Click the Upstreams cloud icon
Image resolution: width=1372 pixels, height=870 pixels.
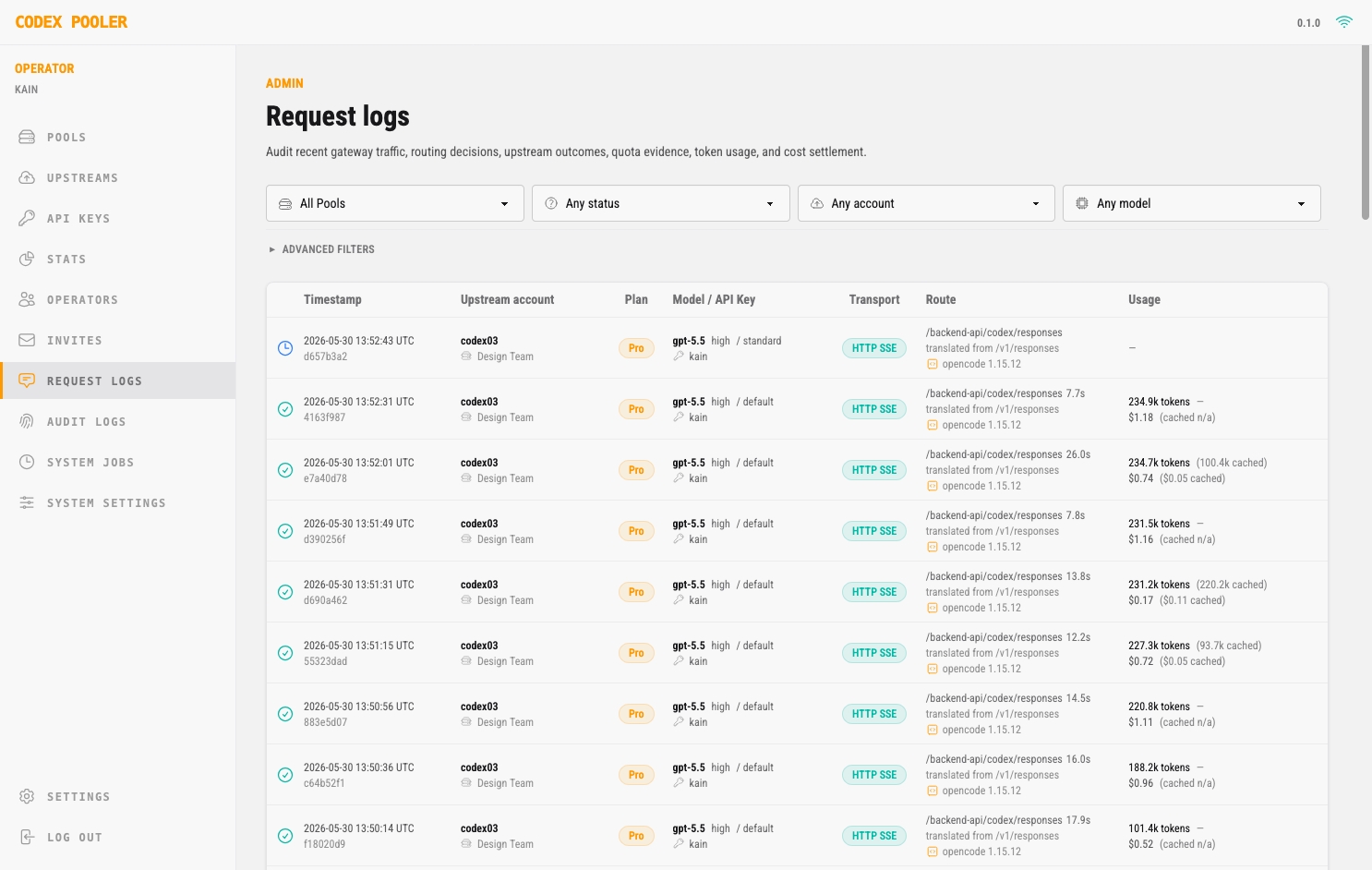tap(27, 177)
